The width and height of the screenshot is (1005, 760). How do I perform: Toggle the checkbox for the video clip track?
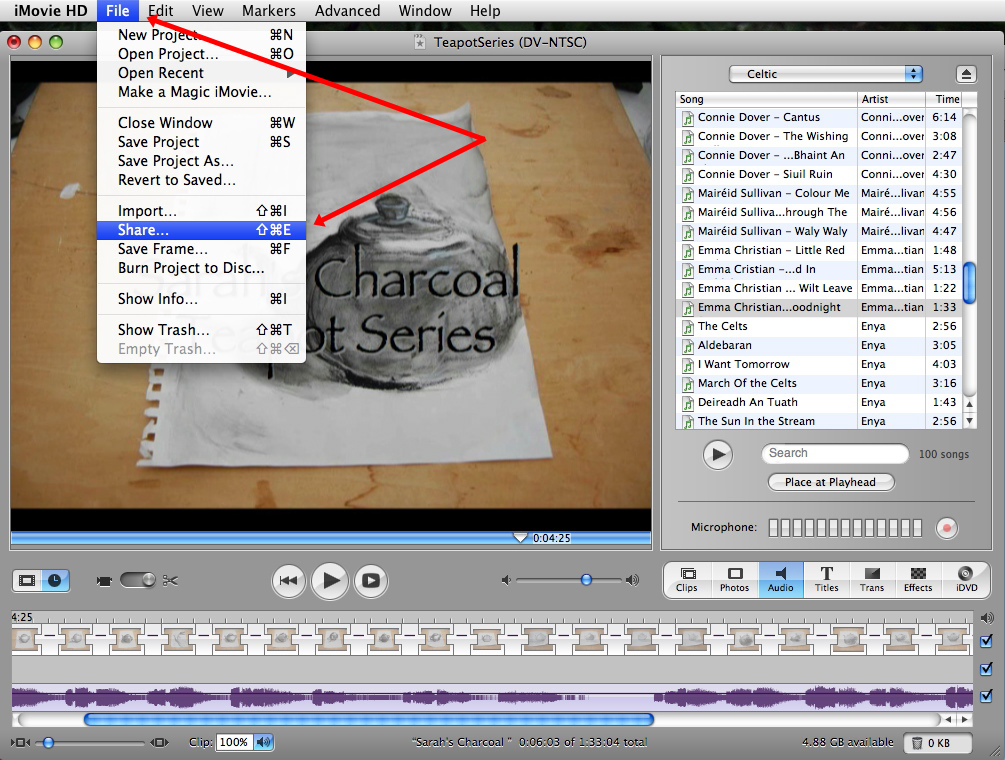tap(986, 641)
